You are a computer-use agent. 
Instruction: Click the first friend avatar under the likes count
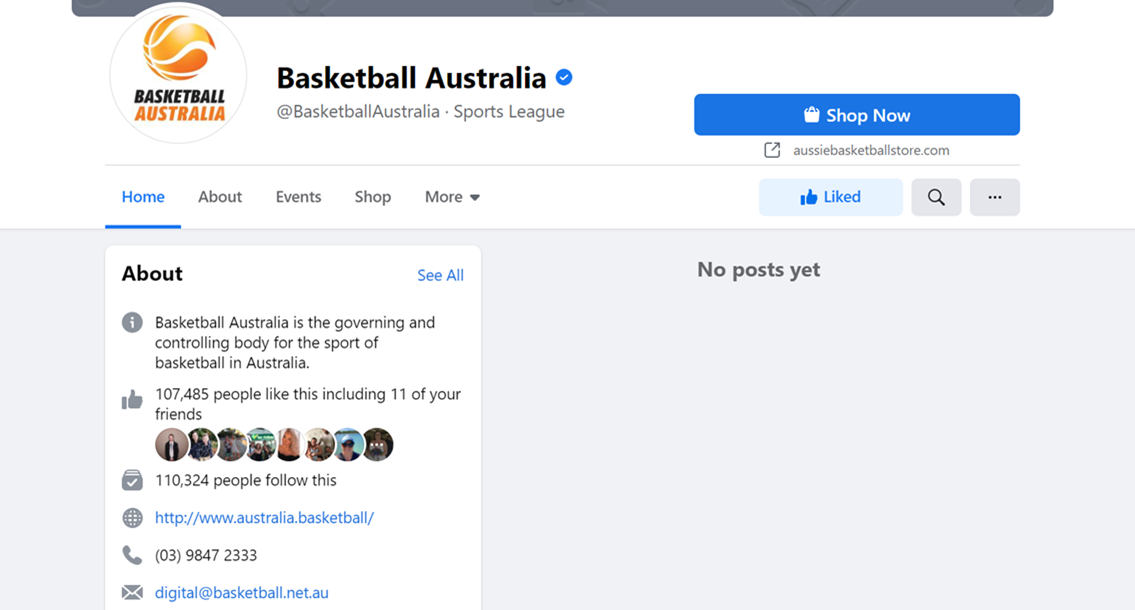[x=171, y=444]
